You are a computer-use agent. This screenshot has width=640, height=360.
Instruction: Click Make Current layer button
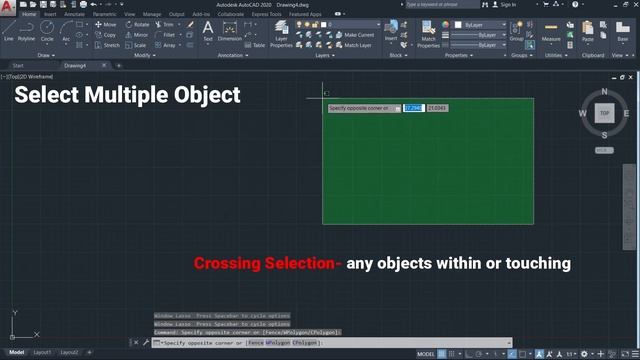coord(355,35)
